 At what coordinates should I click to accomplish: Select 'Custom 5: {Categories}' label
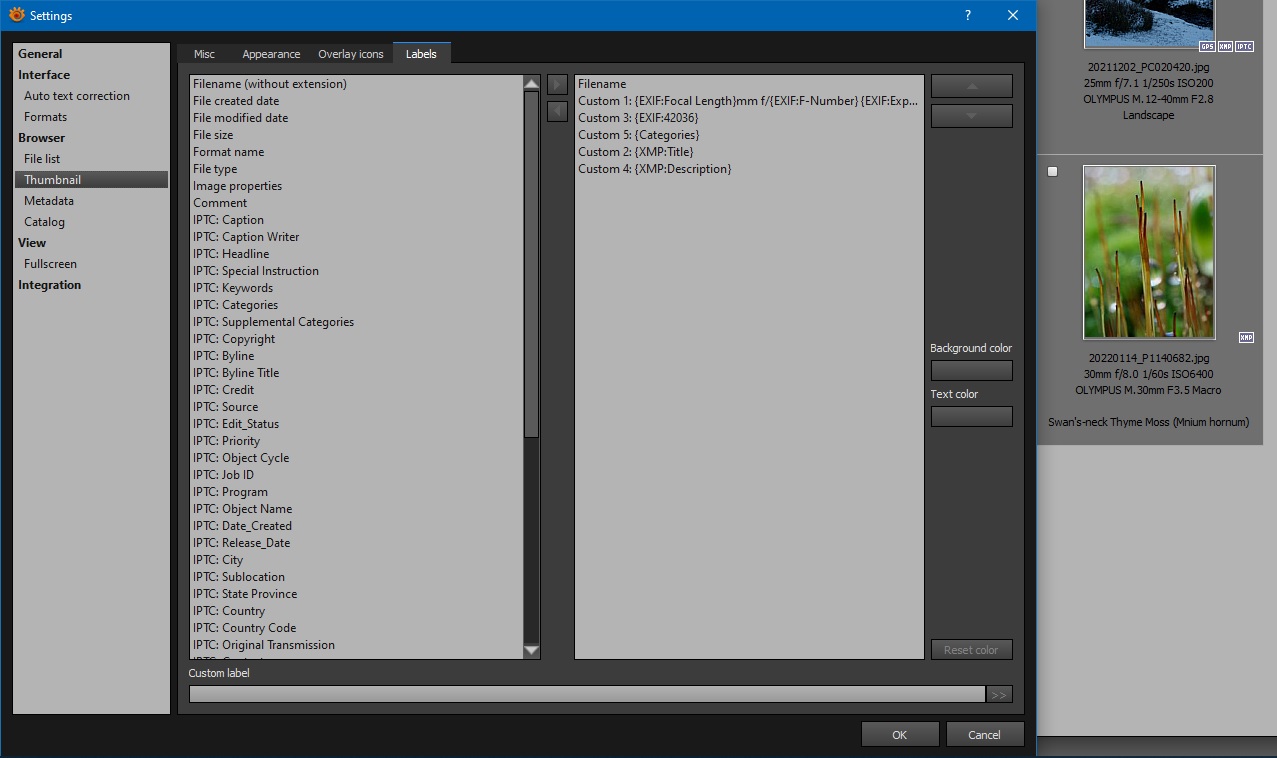coord(638,135)
